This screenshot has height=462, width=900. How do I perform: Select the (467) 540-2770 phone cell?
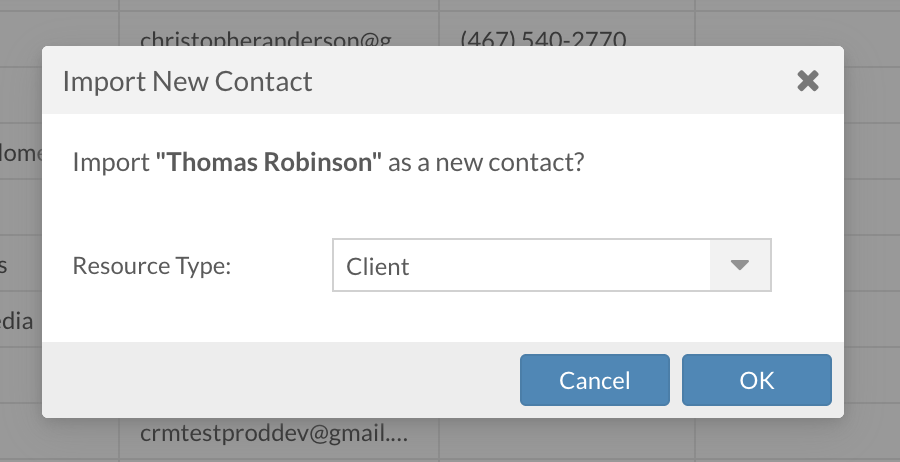point(543,38)
